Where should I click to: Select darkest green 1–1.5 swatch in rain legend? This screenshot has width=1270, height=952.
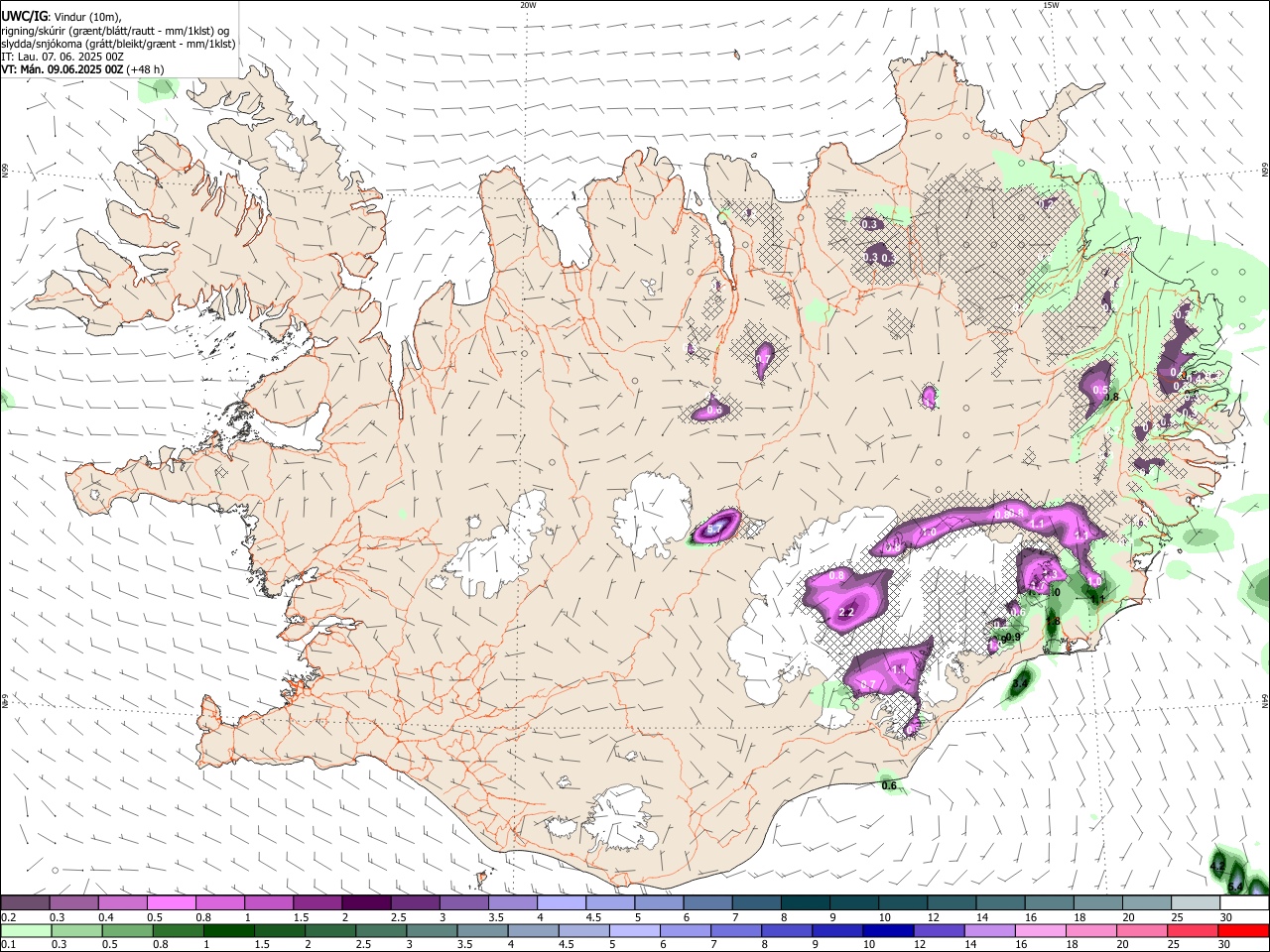(229, 930)
